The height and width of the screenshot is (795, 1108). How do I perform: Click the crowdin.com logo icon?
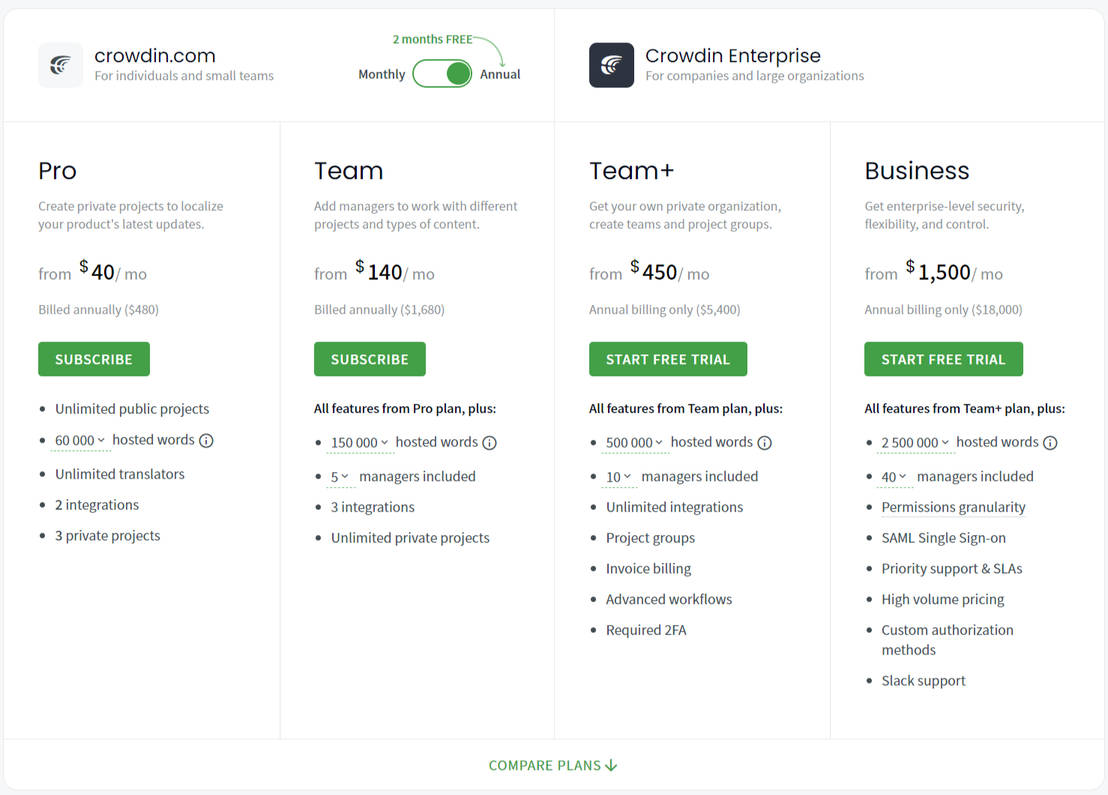pyautogui.click(x=60, y=65)
